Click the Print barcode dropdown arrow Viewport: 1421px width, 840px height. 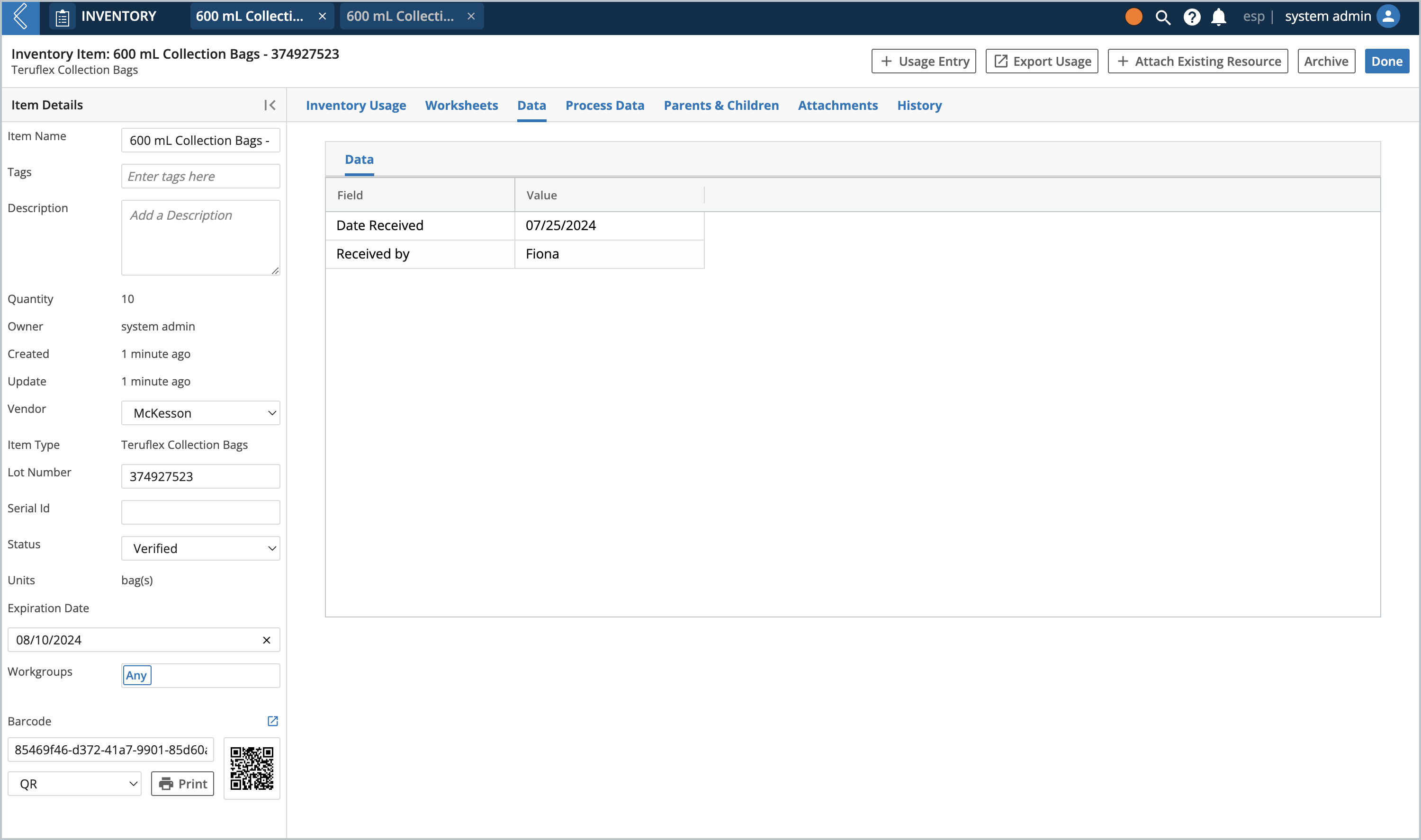pos(133,783)
